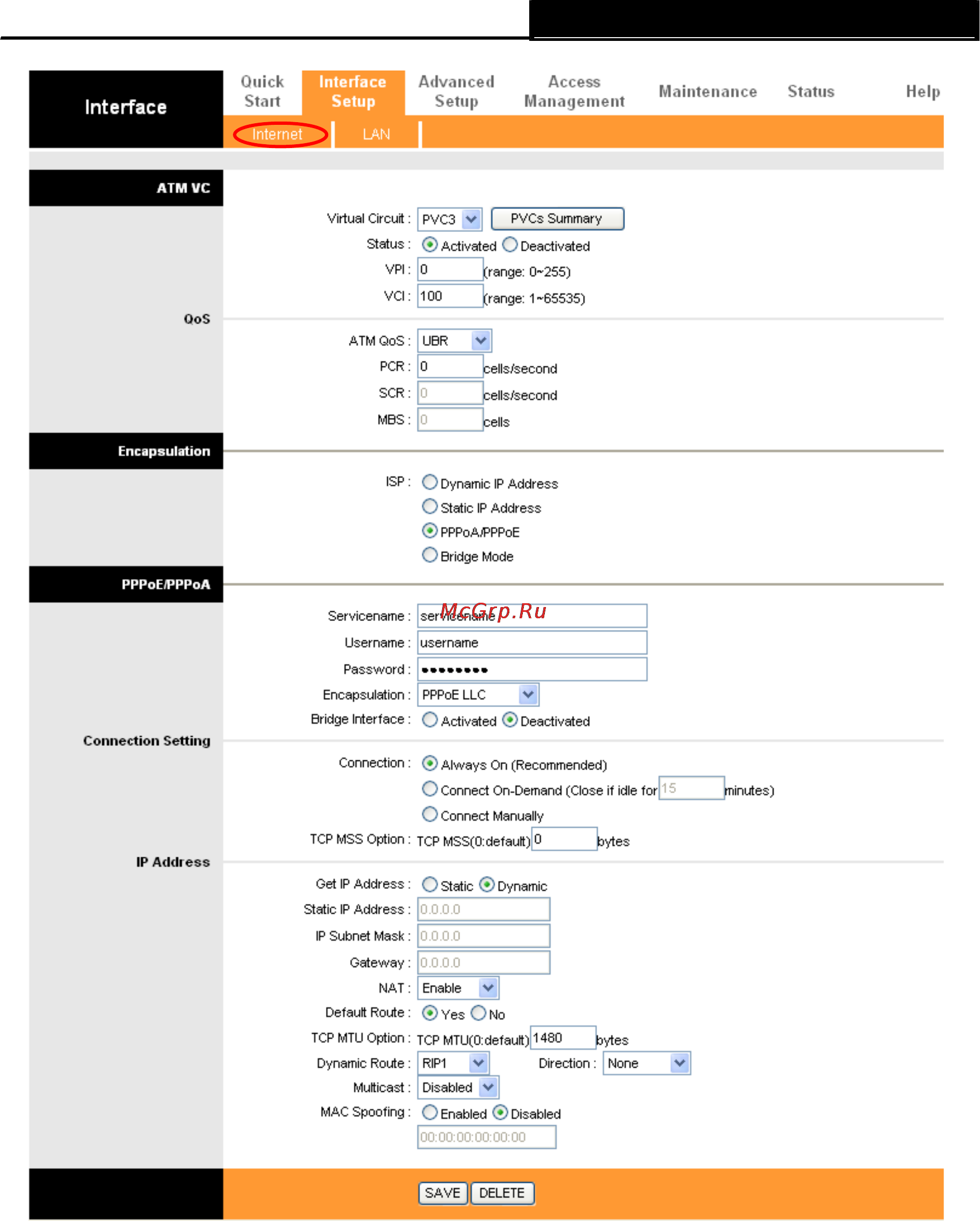Click the SCR input field
The image size is (980, 1221).
click(x=450, y=393)
